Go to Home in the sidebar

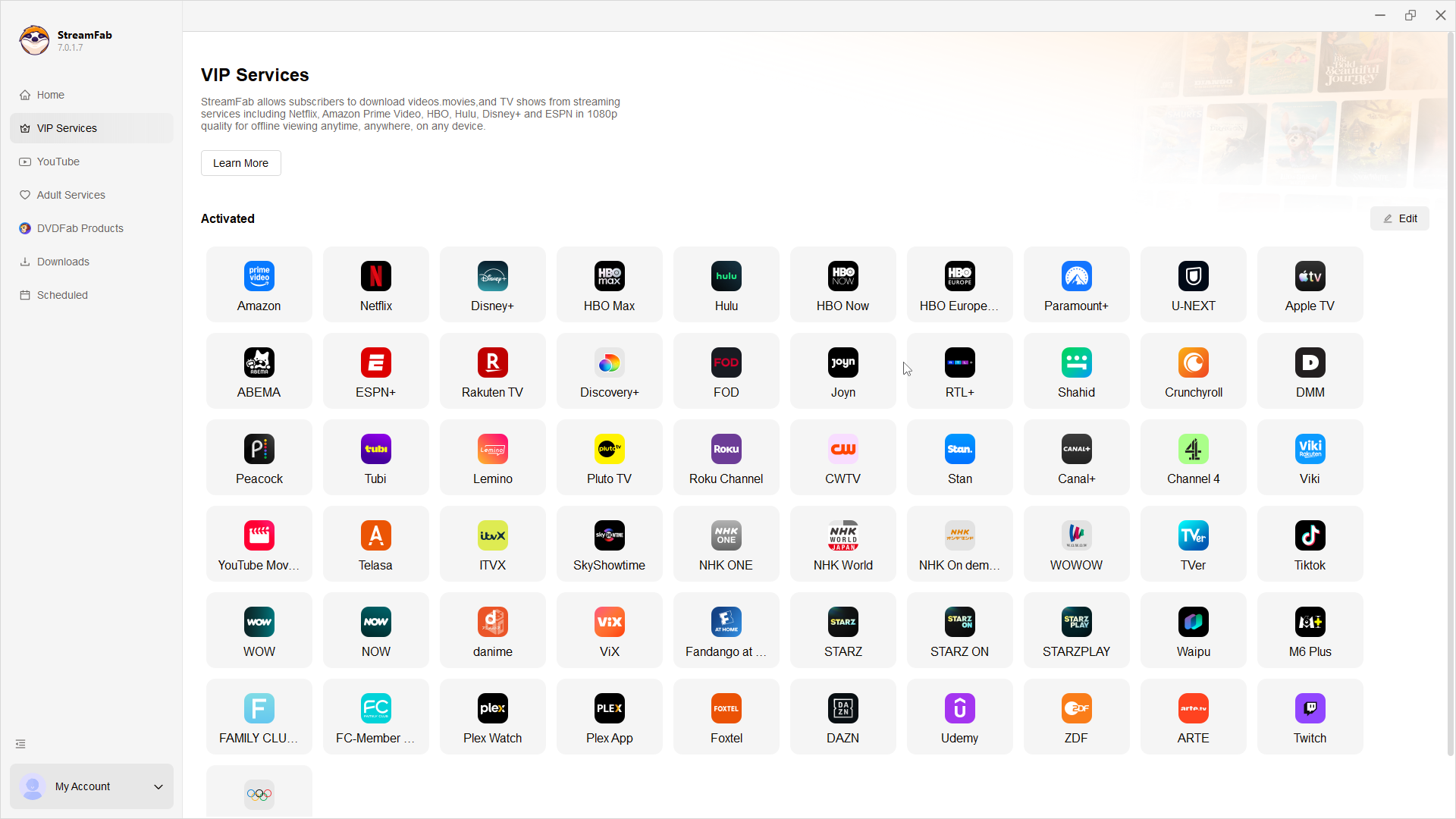91,95
